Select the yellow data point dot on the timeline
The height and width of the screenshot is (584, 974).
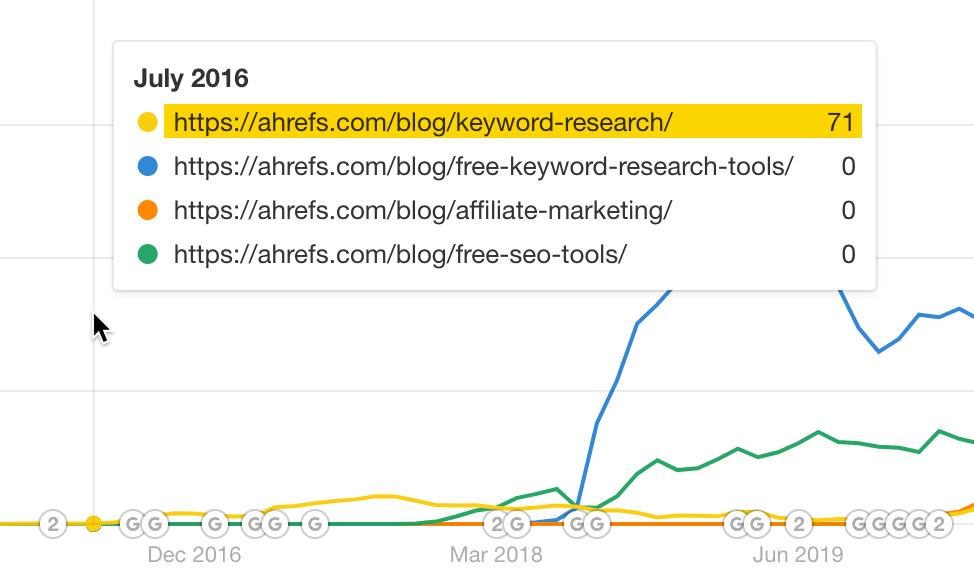tap(95, 523)
